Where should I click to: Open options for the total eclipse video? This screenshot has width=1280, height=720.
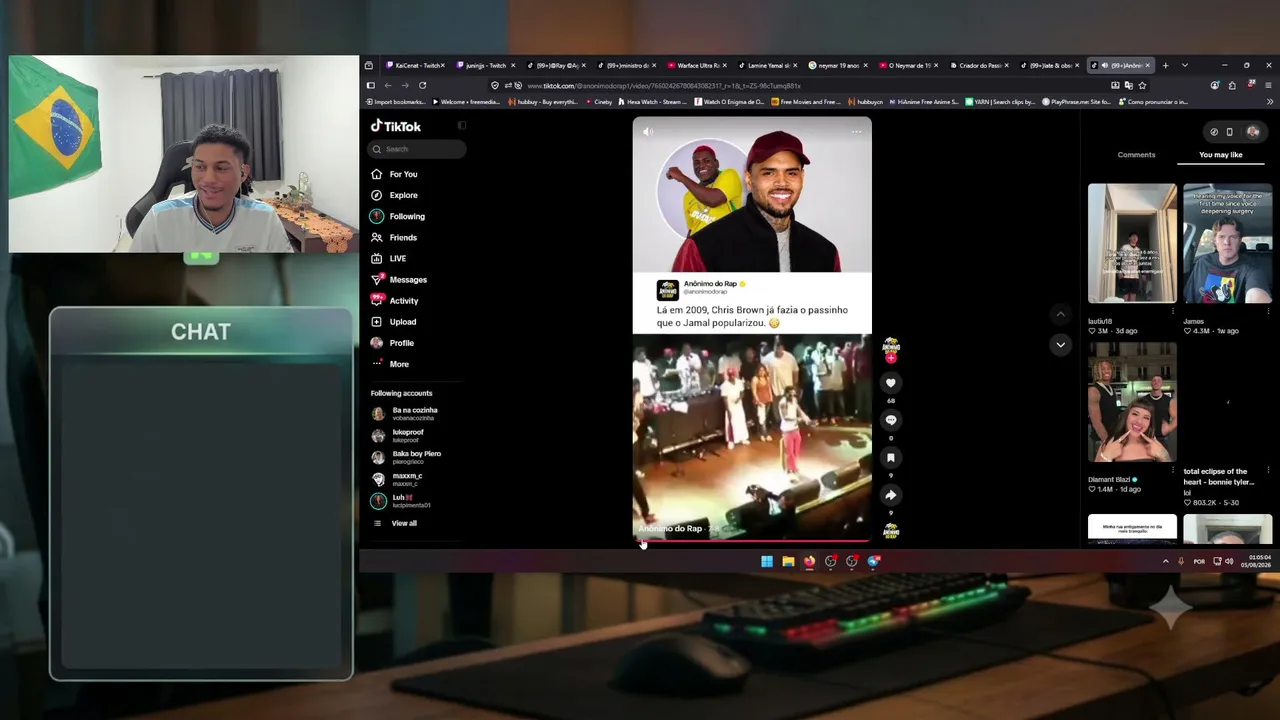[1268, 470]
